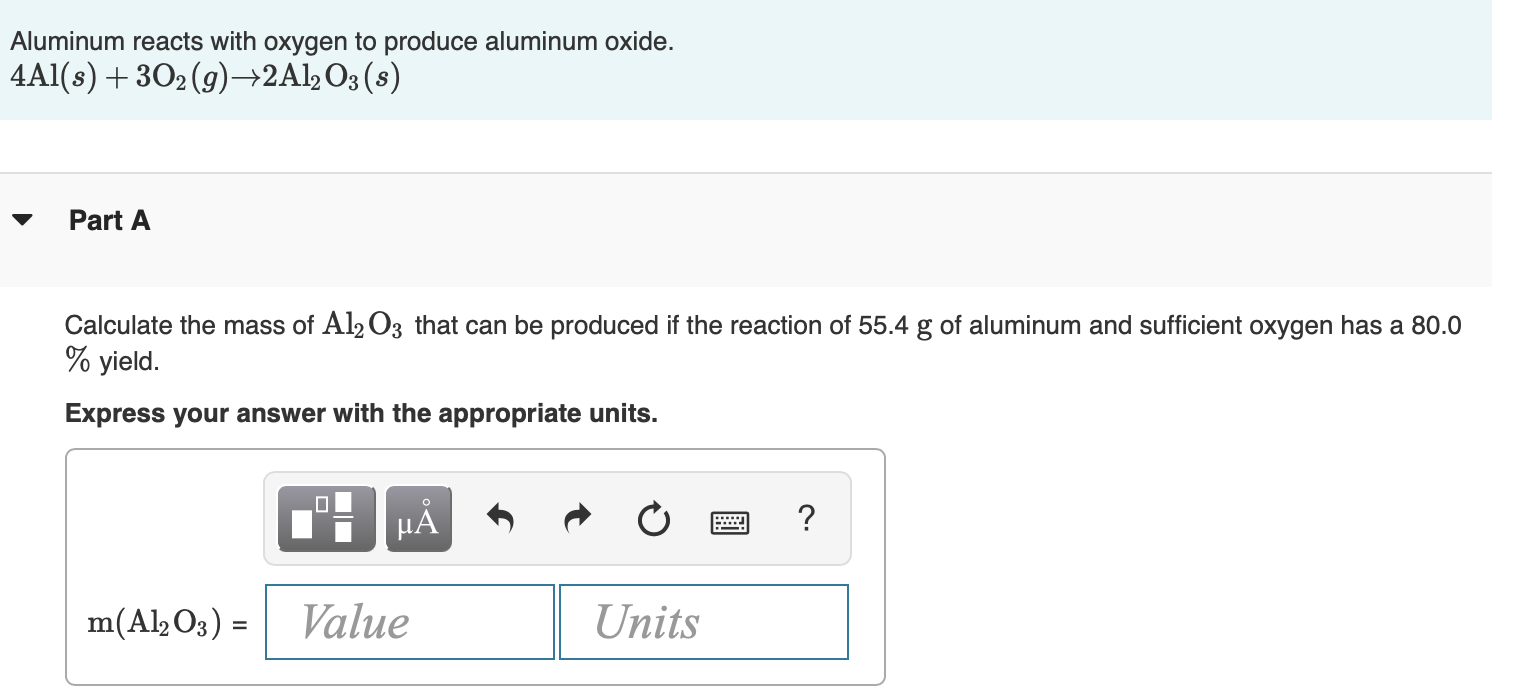Click the Units input field

click(702, 621)
